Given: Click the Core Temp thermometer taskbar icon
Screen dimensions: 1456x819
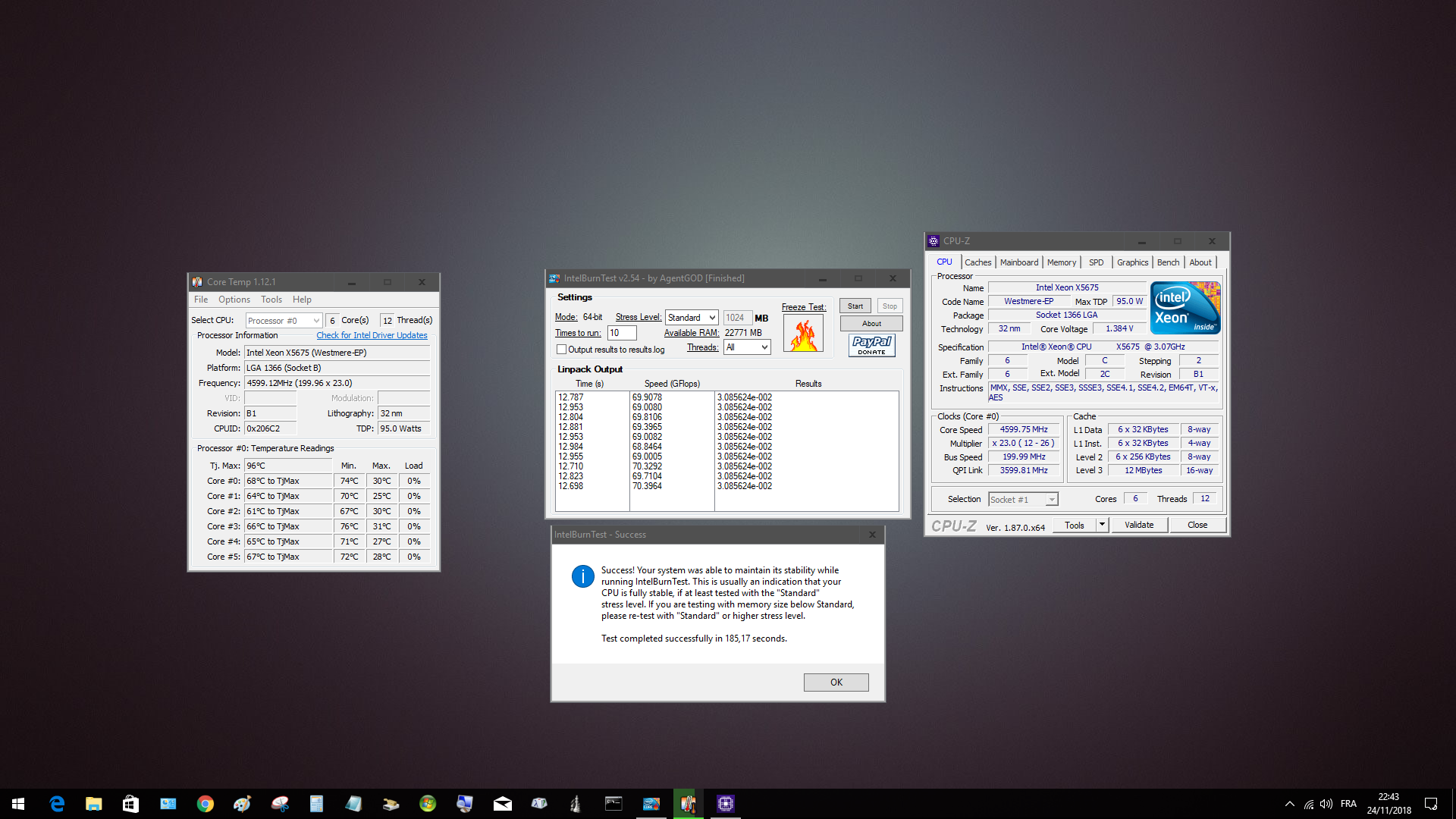Looking at the screenshot, I should coord(688,804).
